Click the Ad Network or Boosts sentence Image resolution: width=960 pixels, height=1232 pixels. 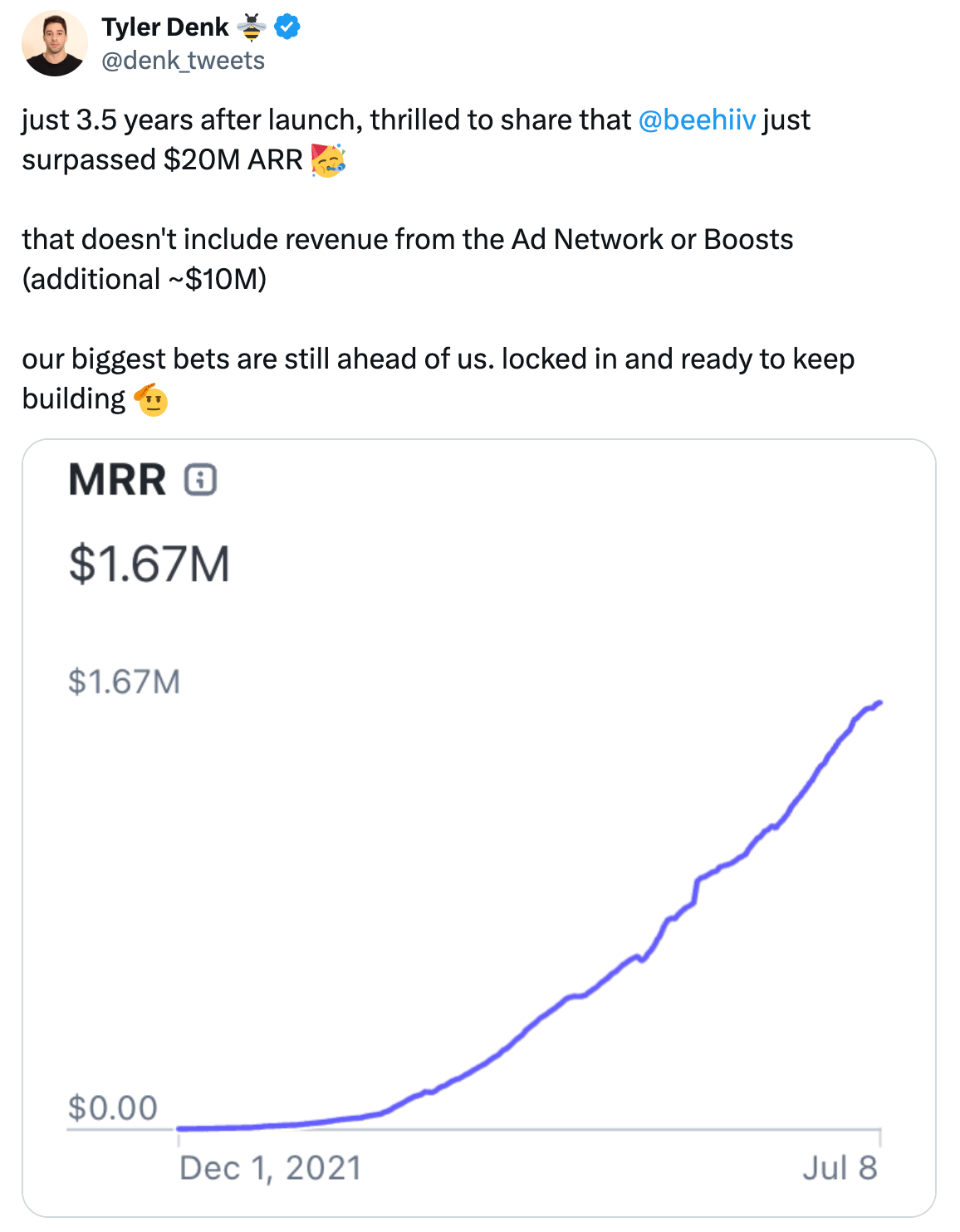tap(408, 259)
